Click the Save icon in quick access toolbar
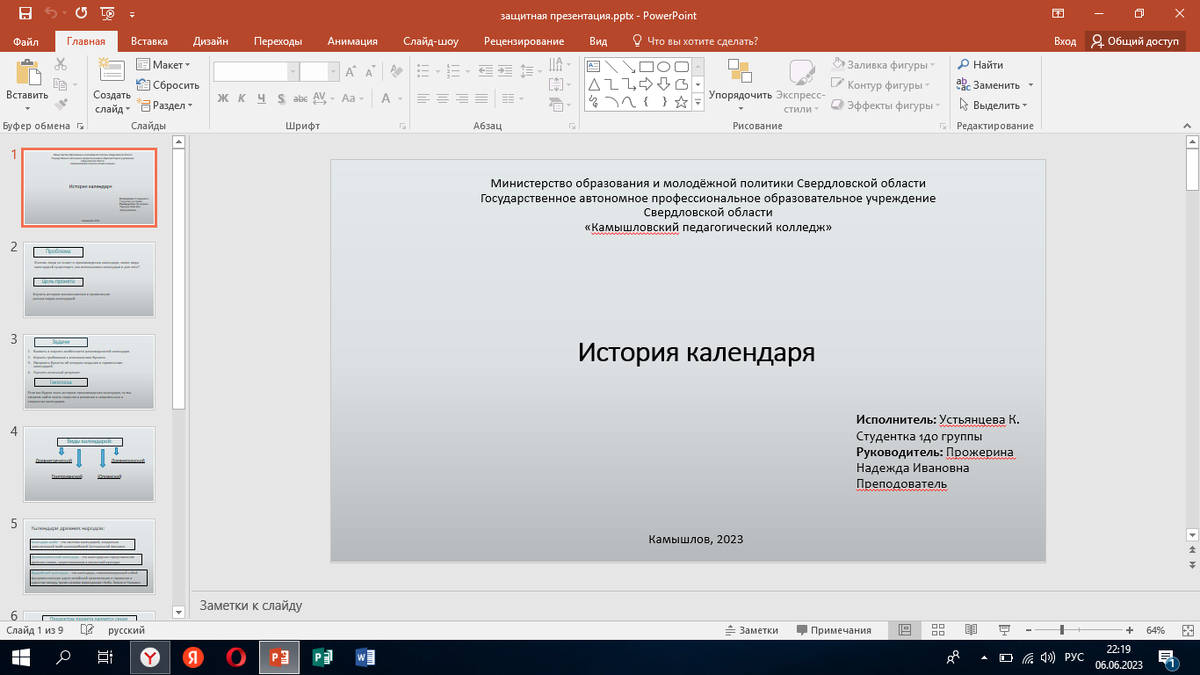Viewport: 1200px width, 675px height. pos(24,15)
